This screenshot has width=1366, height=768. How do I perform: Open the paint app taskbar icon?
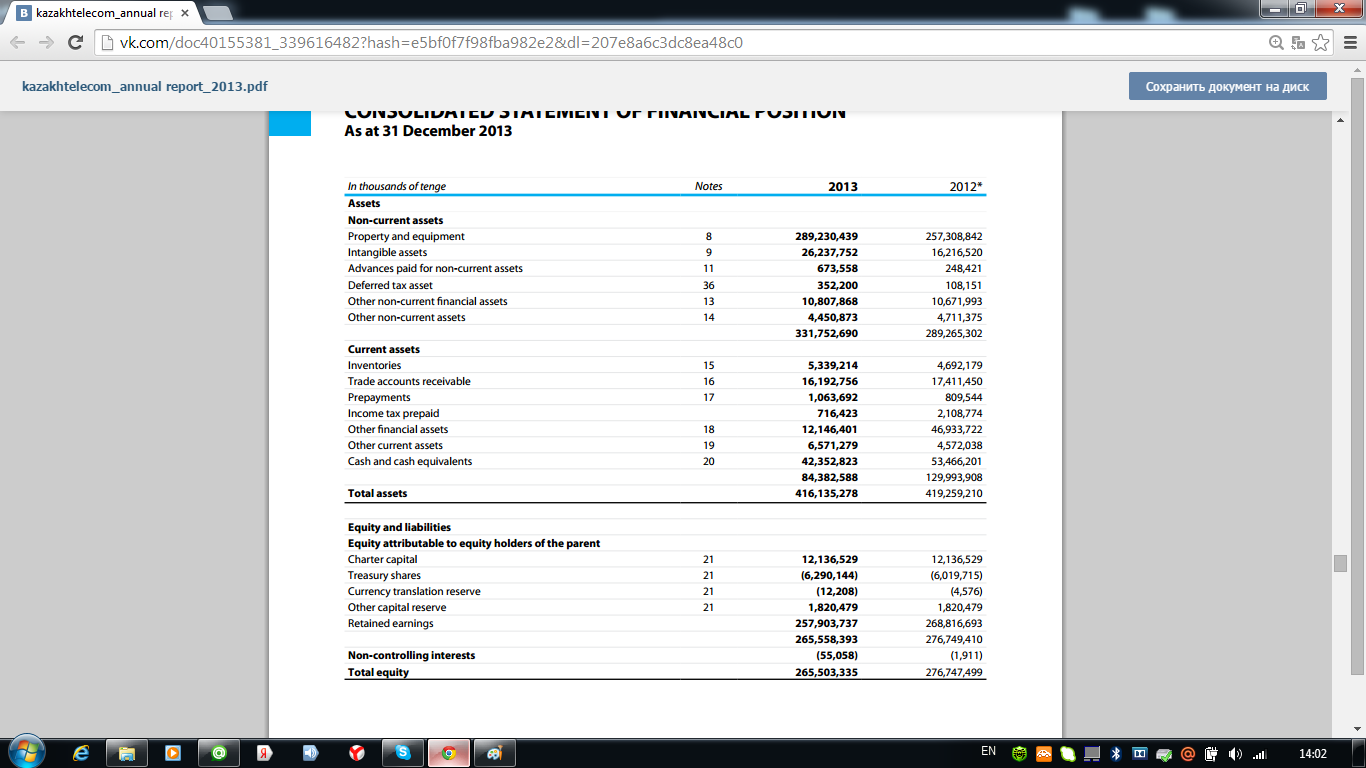(495, 753)
